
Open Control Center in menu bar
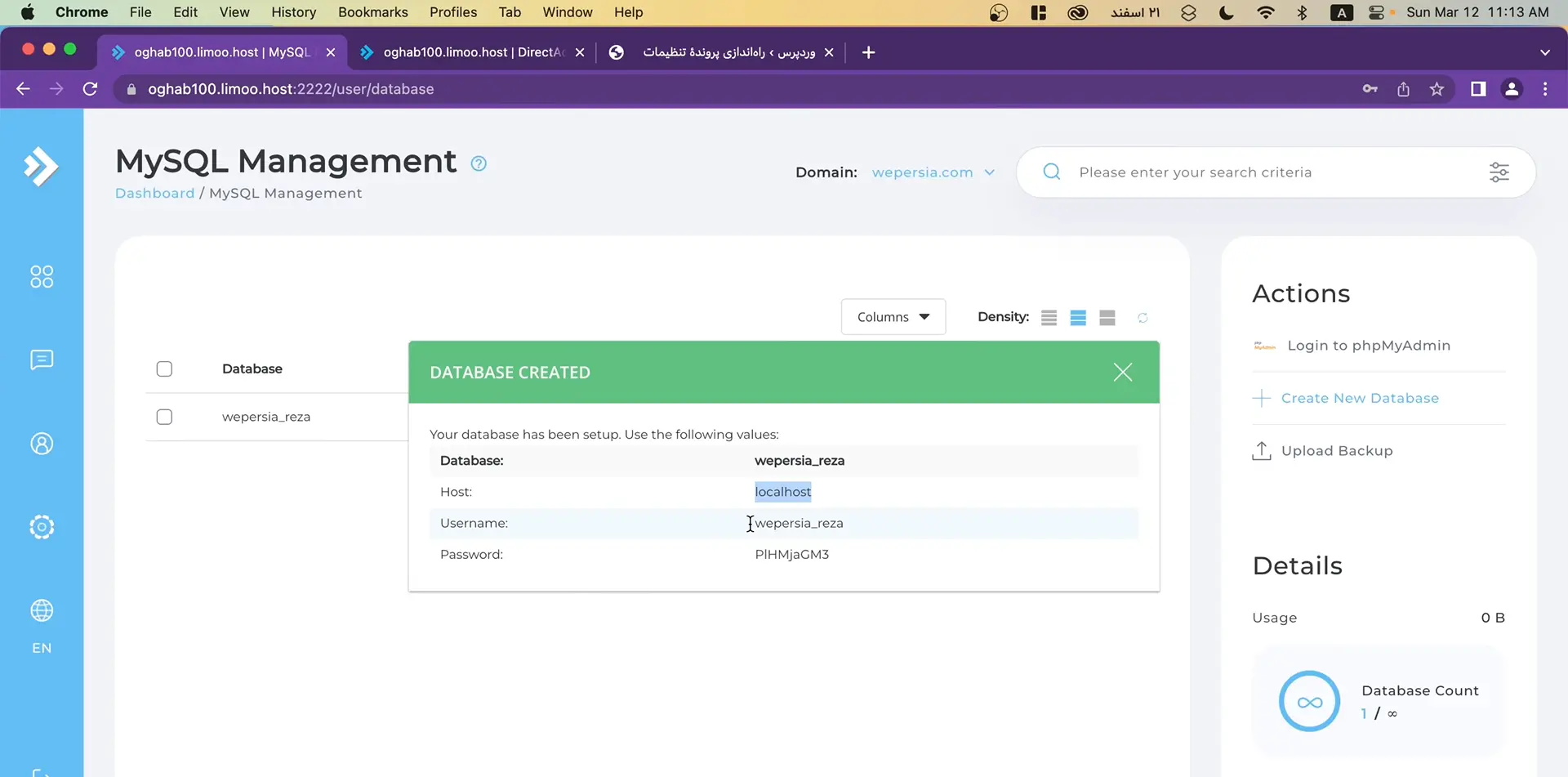pyautogui.click(x=1376, y=12)
